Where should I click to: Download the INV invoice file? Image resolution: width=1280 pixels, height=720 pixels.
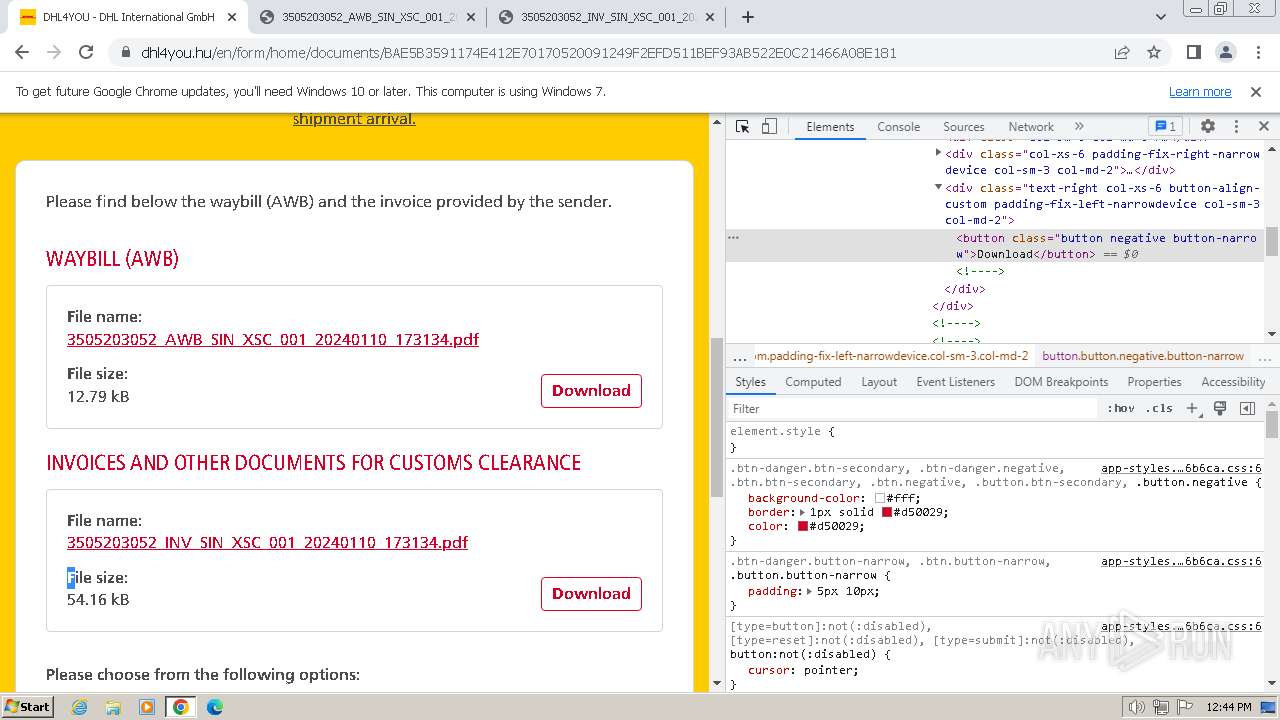coord(591,594)
